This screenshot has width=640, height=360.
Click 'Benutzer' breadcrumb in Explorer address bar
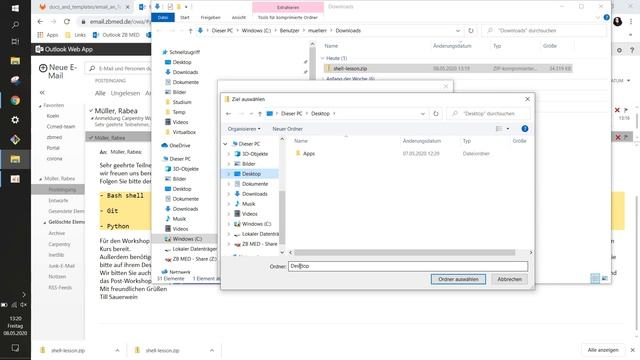(x=289, y=31)
